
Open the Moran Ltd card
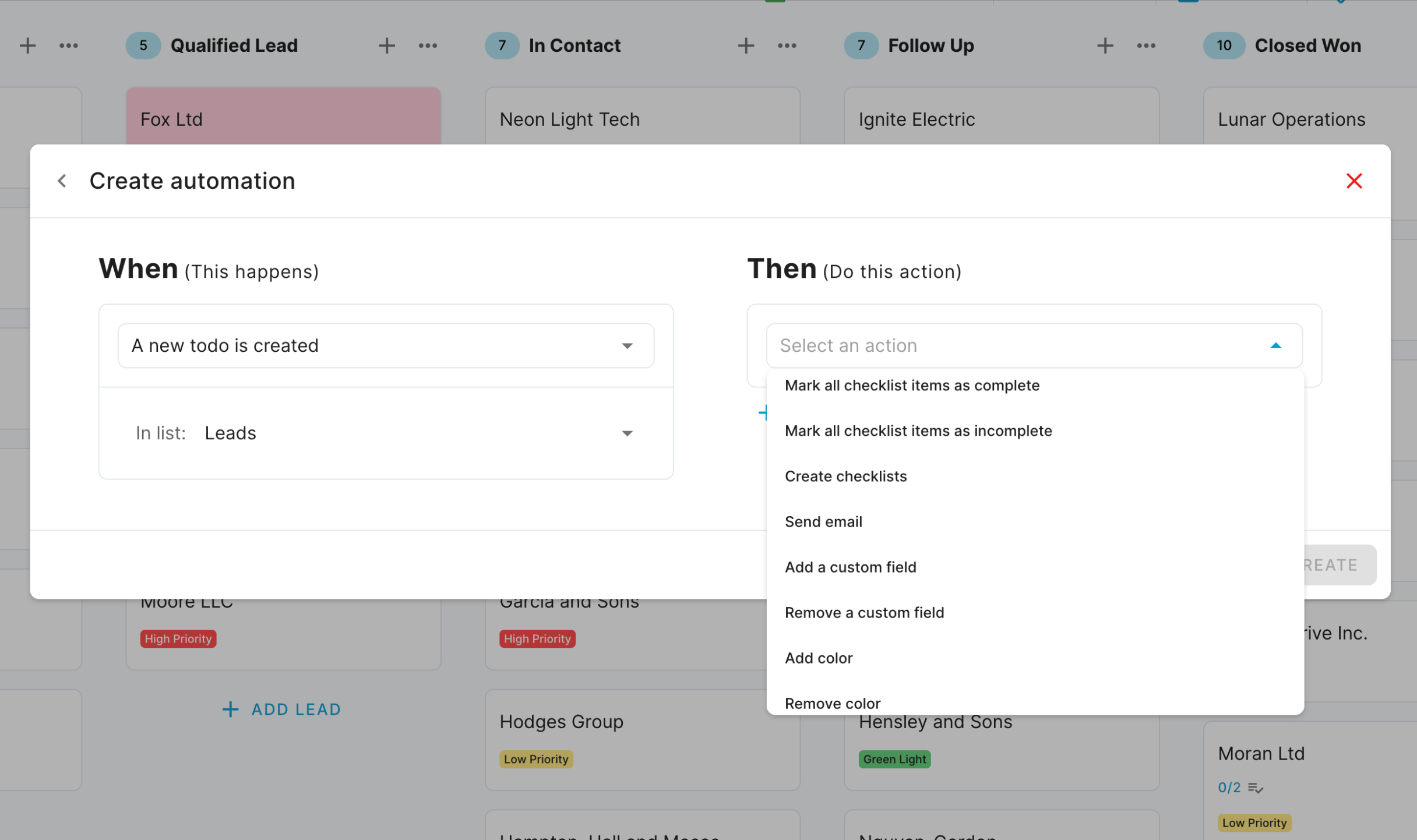pos(1310,781)
